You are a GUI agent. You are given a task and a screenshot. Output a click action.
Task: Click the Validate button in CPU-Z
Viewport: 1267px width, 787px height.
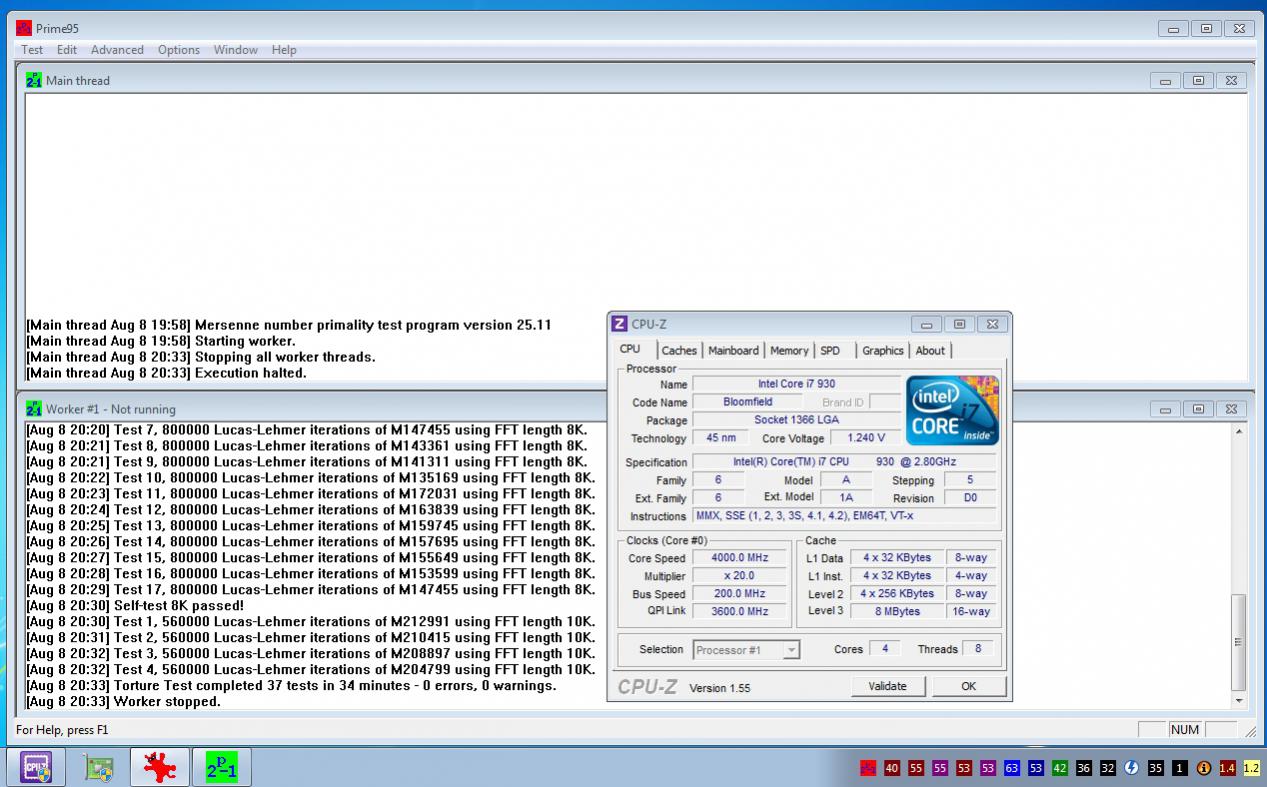(x=887, y=686)
